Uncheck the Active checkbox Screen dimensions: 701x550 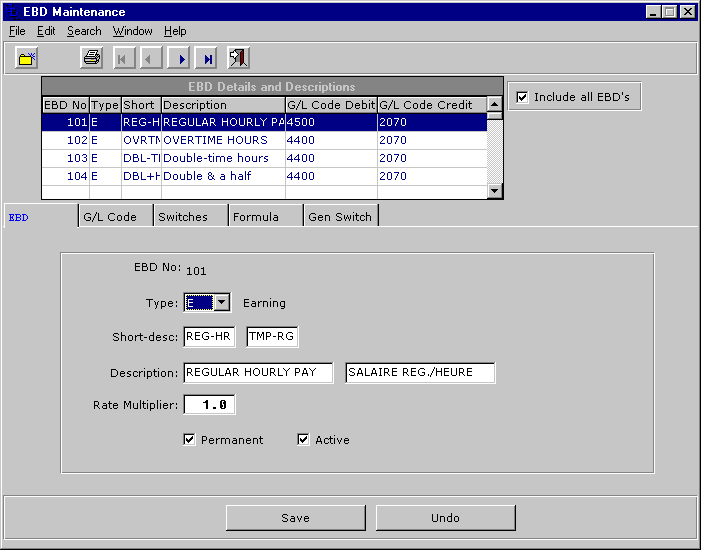[x=303, y=440]
